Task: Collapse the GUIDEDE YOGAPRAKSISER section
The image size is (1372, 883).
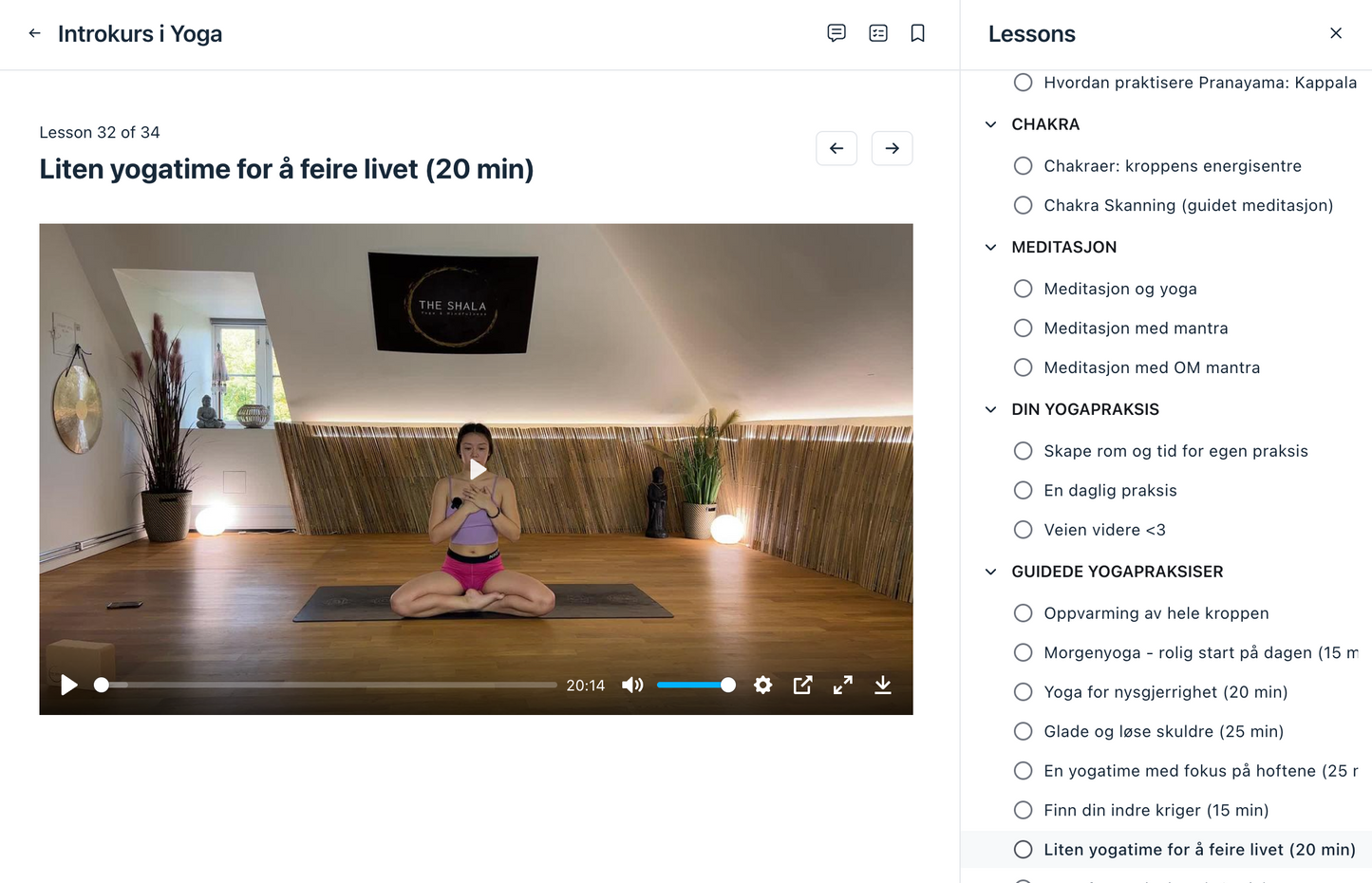Action: (991, 572)
